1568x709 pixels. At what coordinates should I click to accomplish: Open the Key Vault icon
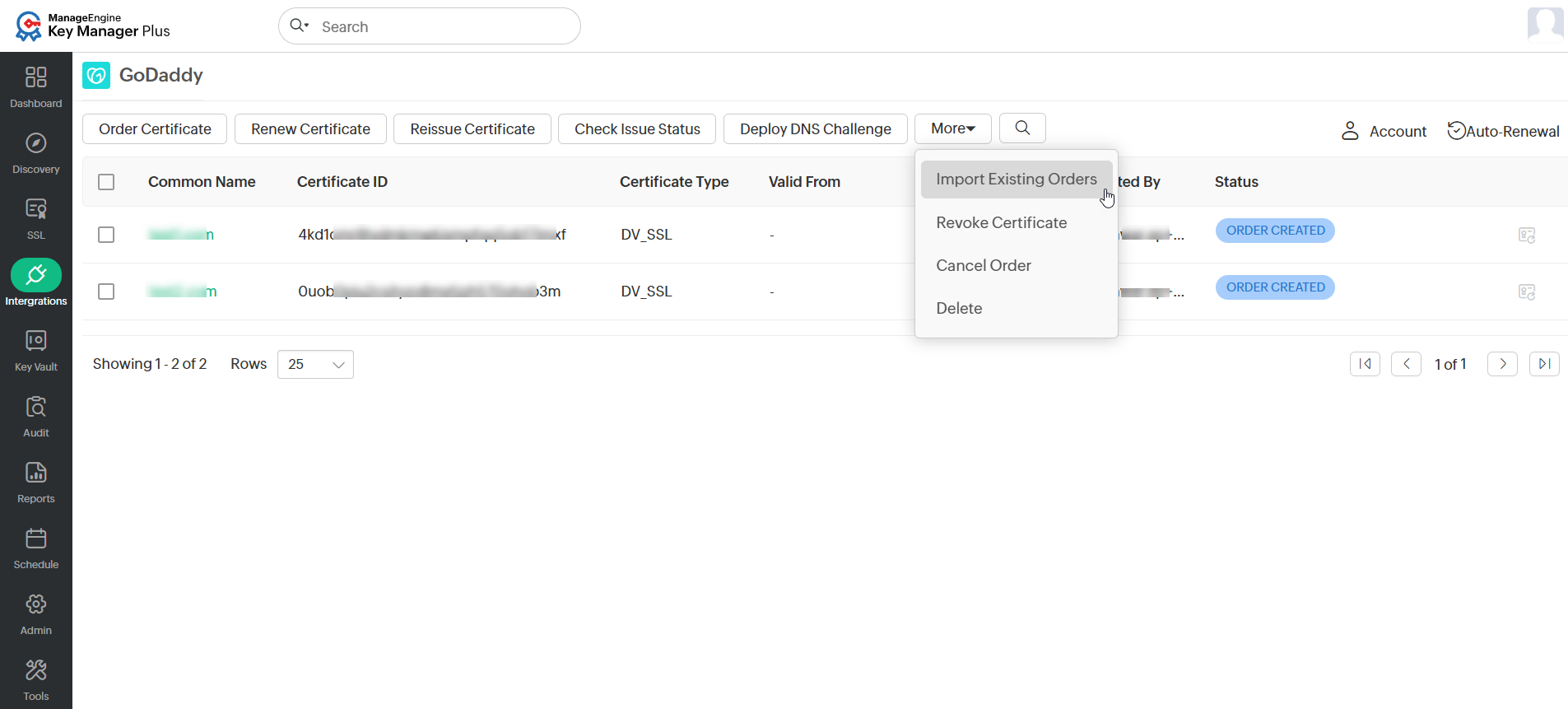click(36, 341)
